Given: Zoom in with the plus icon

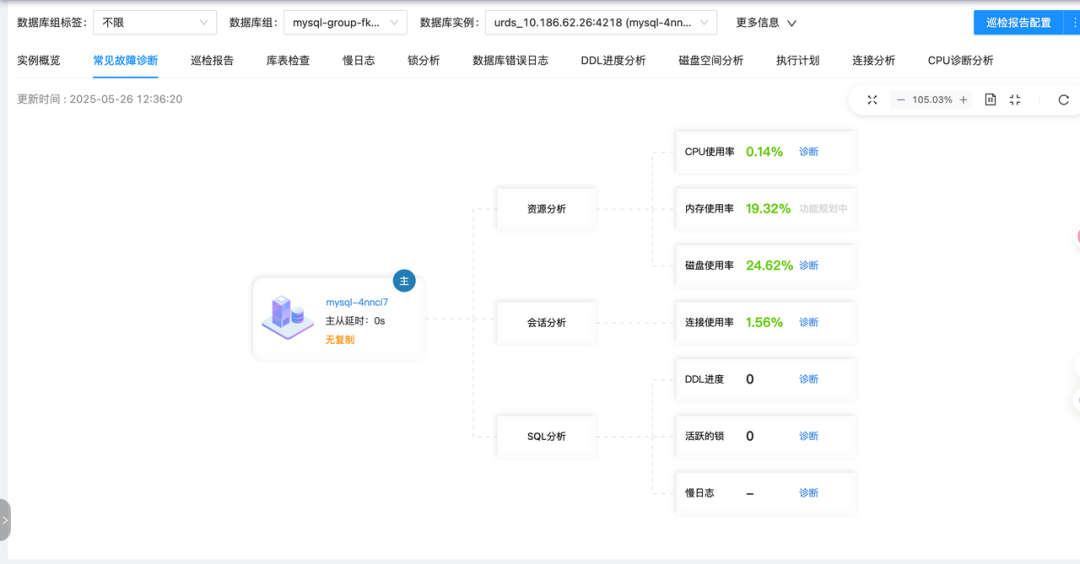Looking at the screenshot, I should tap(963, 100).
